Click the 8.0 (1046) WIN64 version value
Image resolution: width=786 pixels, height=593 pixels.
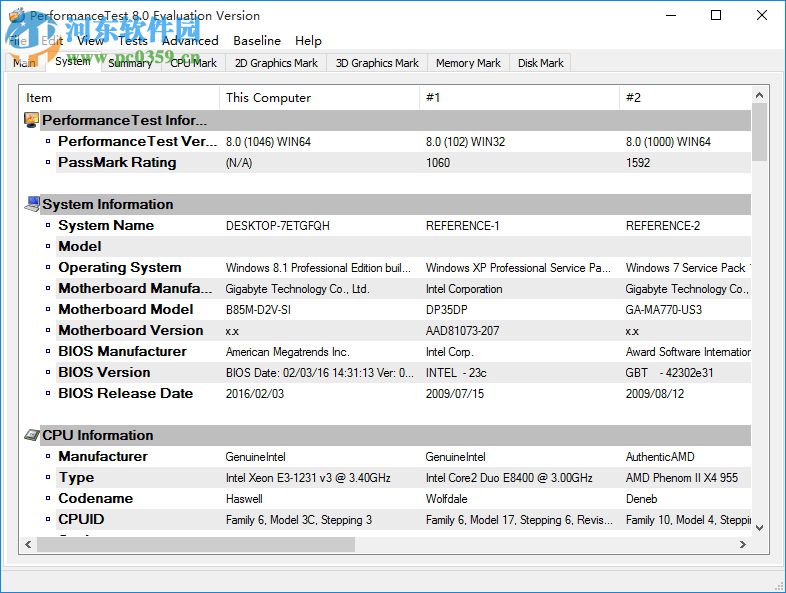click(x=268, y=142)
